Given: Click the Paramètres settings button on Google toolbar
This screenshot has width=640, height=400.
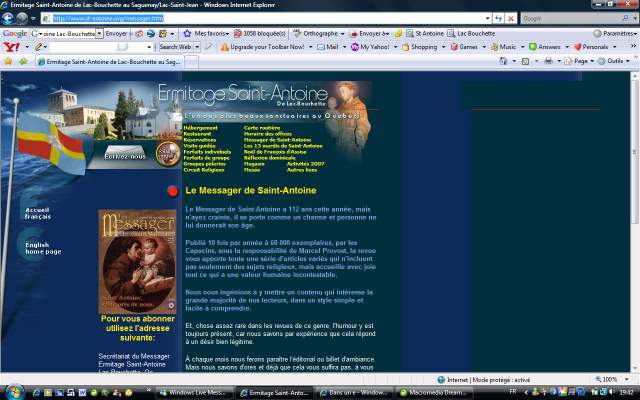Looking at the screenshot, I should point(614,33).
